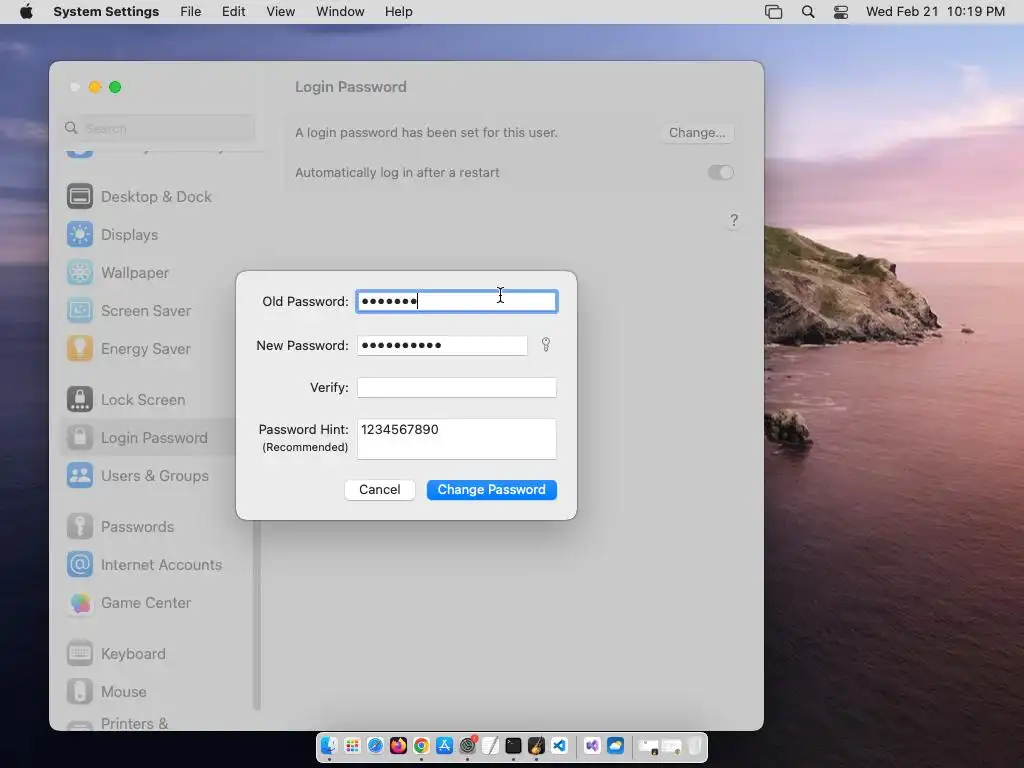Open Google Chrome from the dock

(421, 746)
